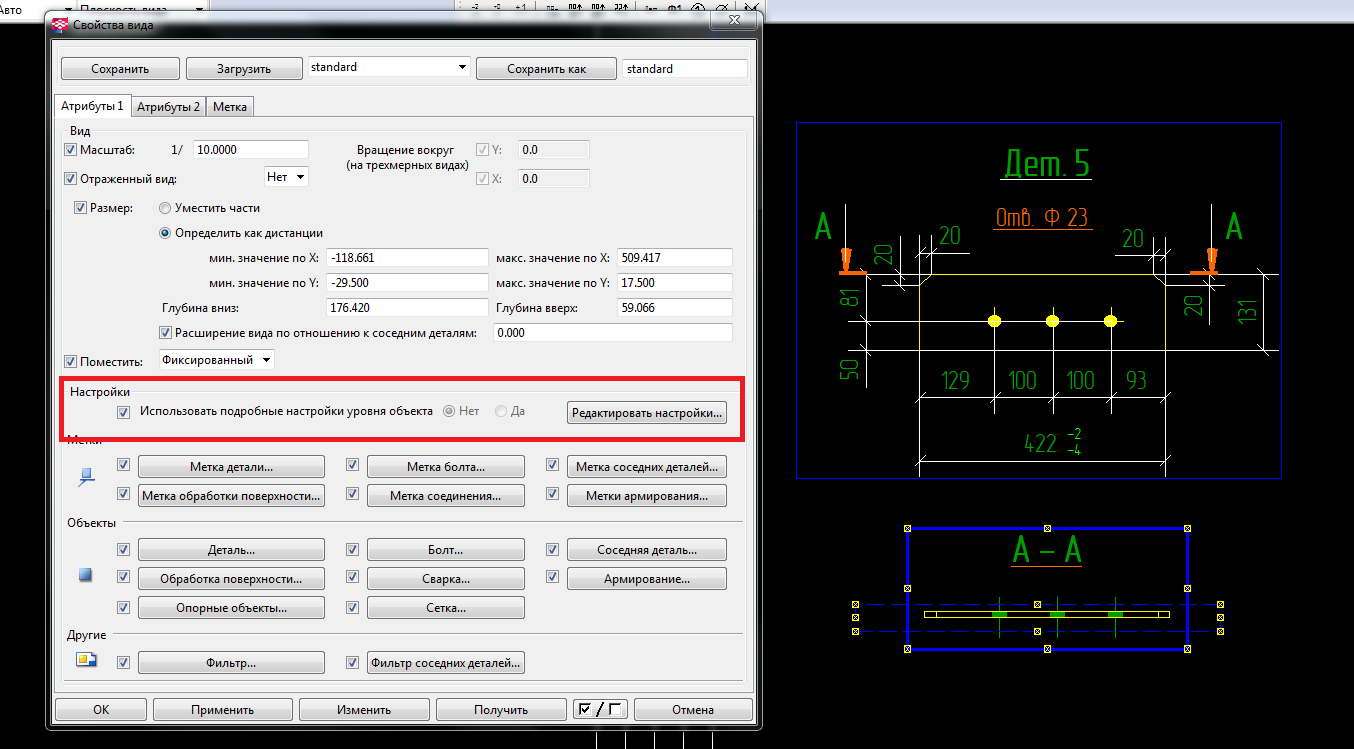This screenshot has height=749, width=1354.
Task: Open the Метка болта settings button
Action: tap(445, 467)
